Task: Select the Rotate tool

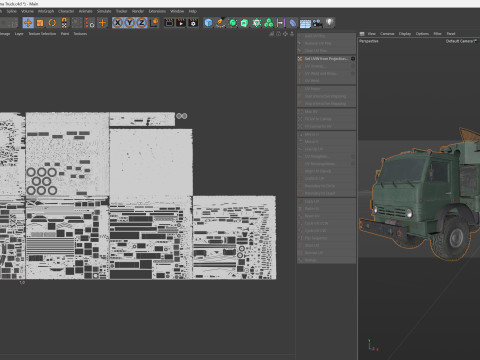Action: point(52,23)
